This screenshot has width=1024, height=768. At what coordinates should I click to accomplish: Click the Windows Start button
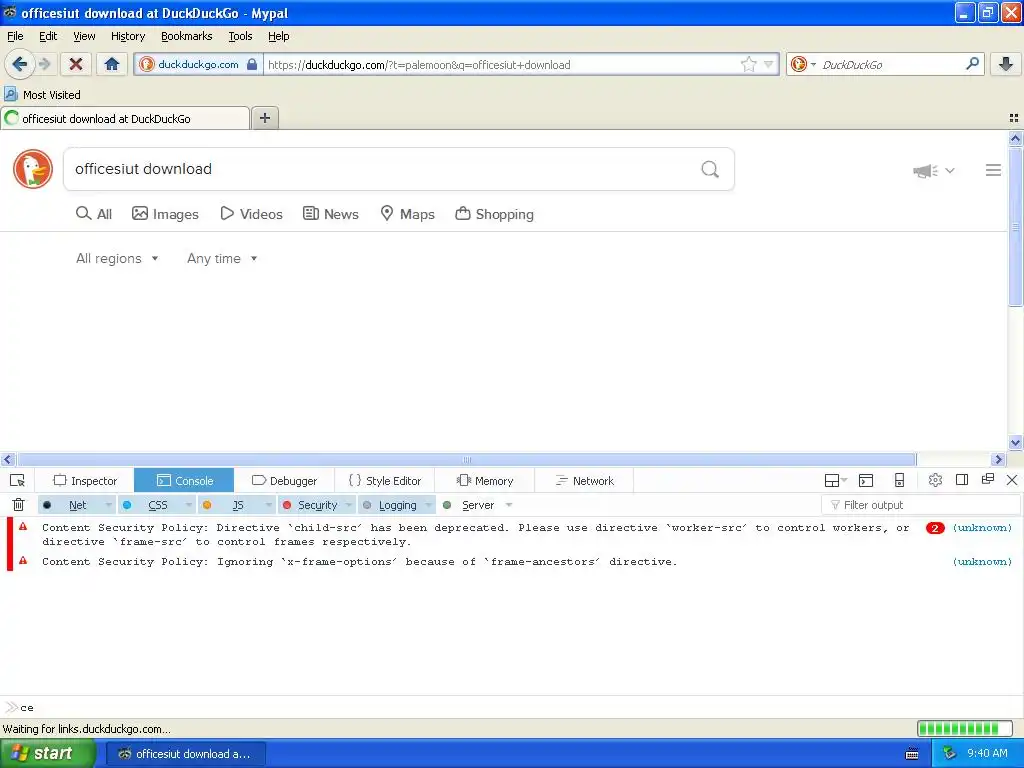(47, 754)
